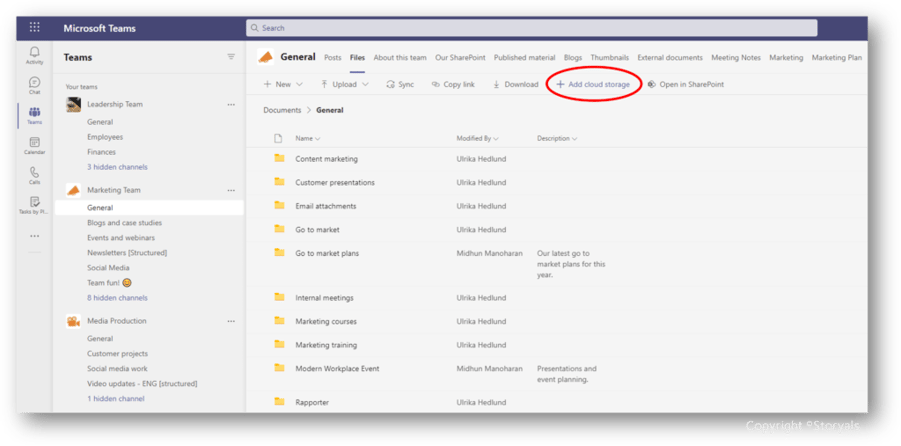This screenshot has width=901, height=446.
Task: Switch to the Posts tab
Action: [333, 57]
